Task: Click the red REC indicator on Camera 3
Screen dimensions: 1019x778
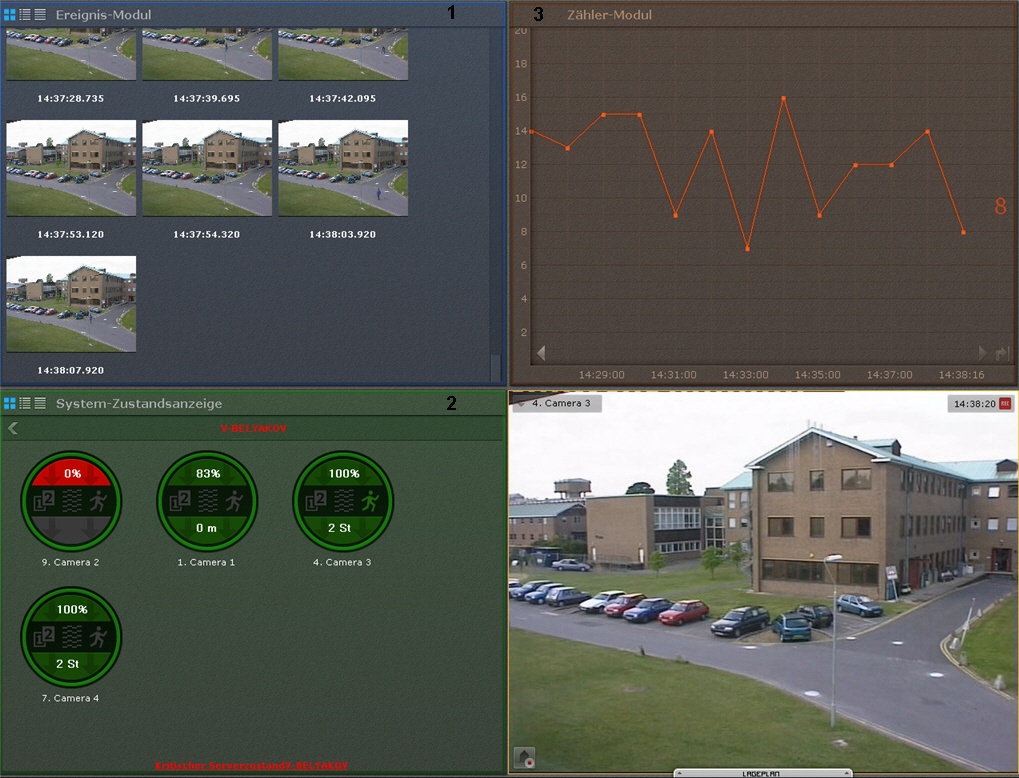Action: pyautogui.click(x=1005, y=404)
